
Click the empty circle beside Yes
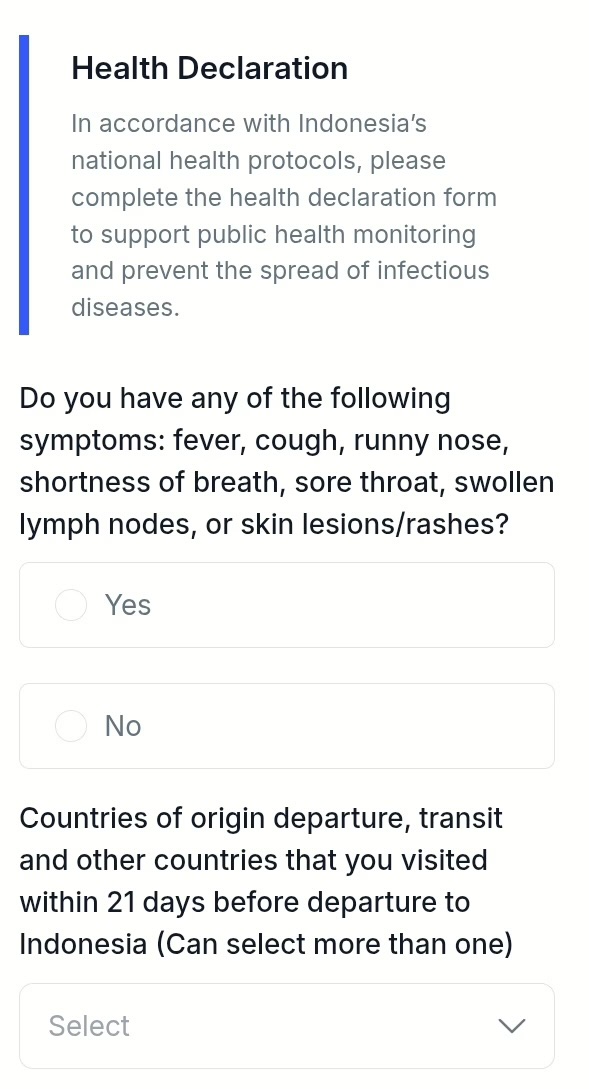pyautogui.click(x=71, y=605)
